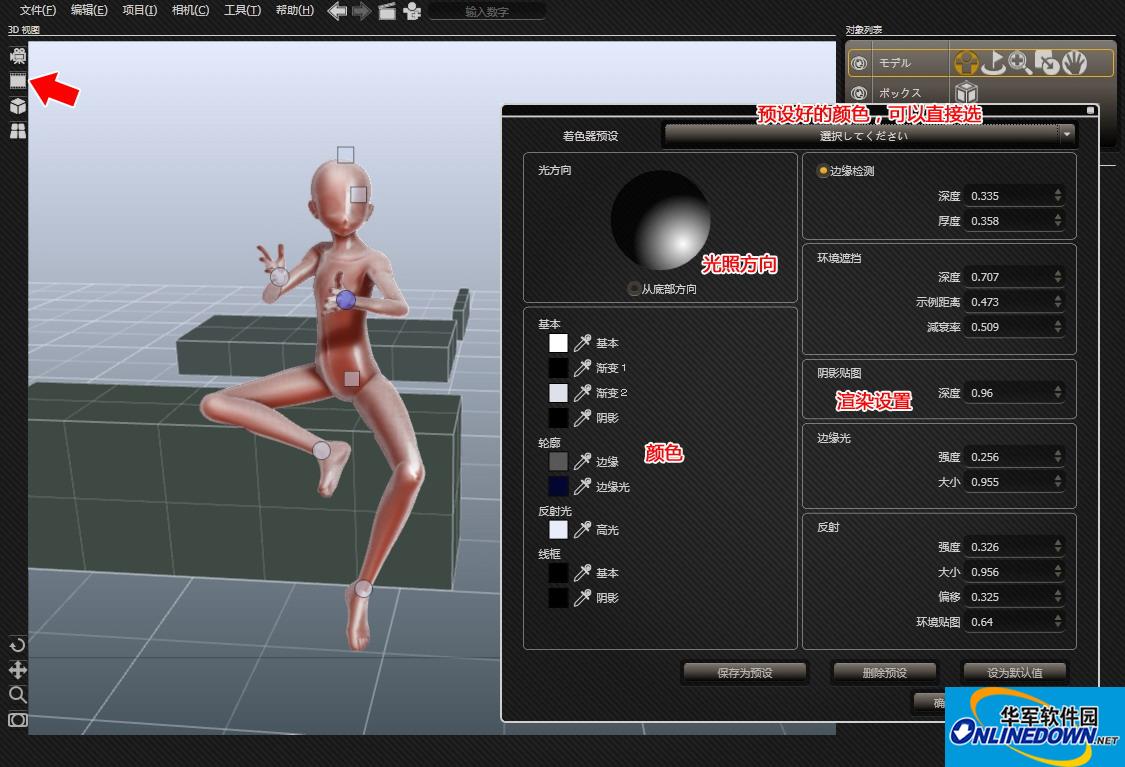The image size is (1125, 767).
Task: Click the white 基本 color swatch
Action: [x=558, y=343]
